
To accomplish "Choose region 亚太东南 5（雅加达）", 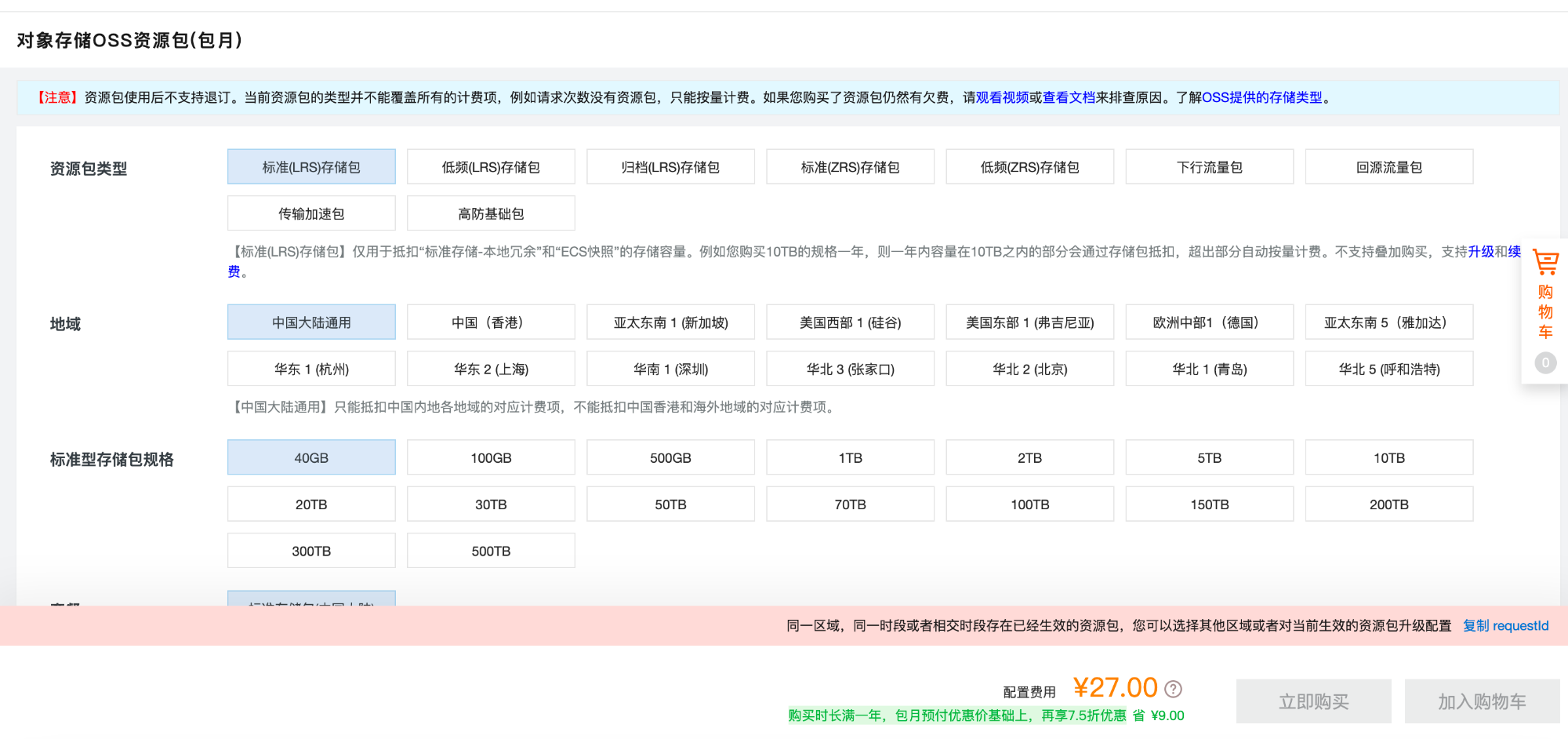I will click(1388, 322).
